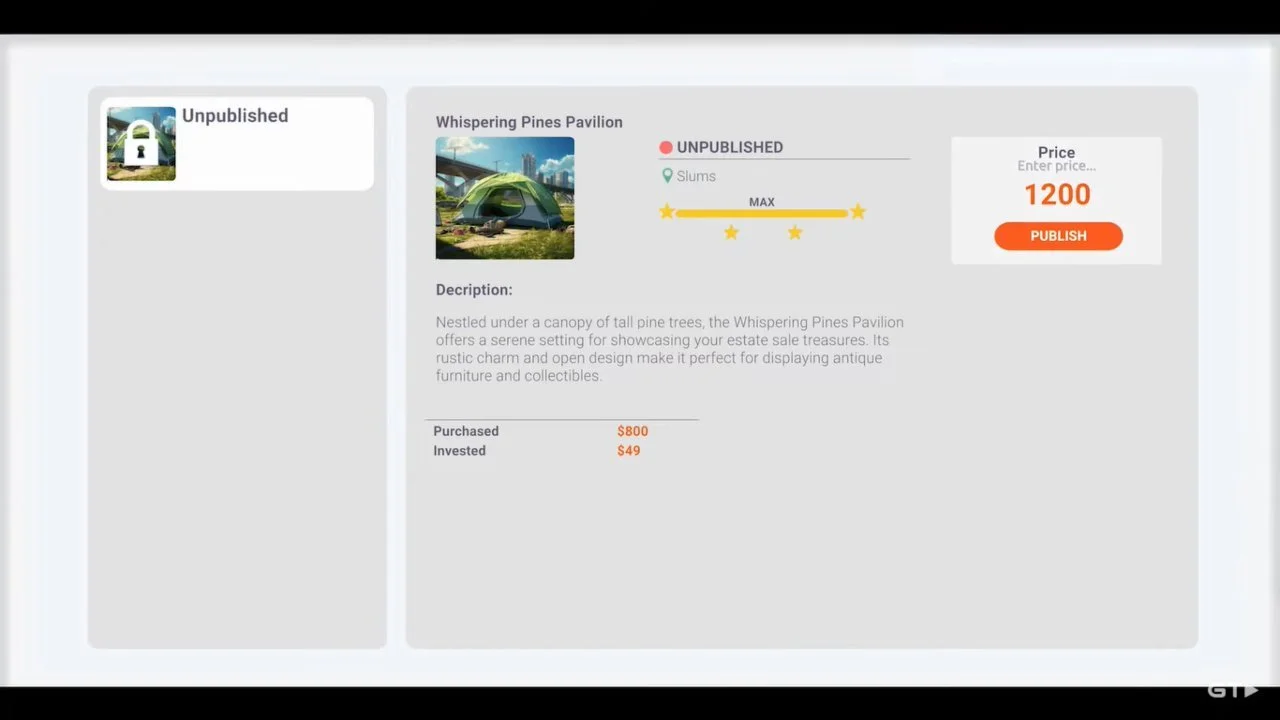Click the yellow MAX rating slider bar
Screen dimensions: 1280x720
coord(762,212)
